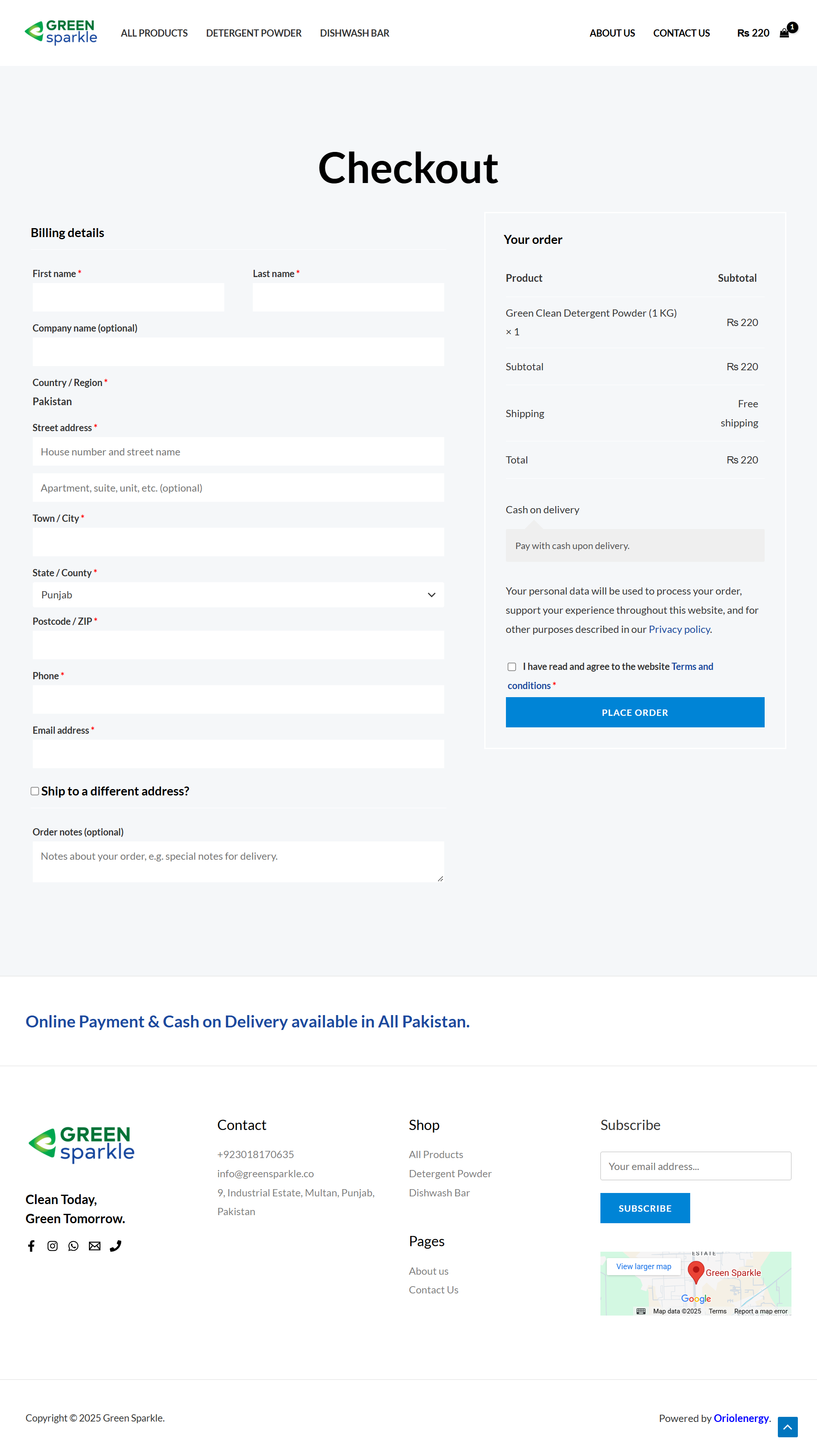Click the Subscribe button
Image resolution: width=817 pixels, height=1456 pixels.
pos(645,1208)
